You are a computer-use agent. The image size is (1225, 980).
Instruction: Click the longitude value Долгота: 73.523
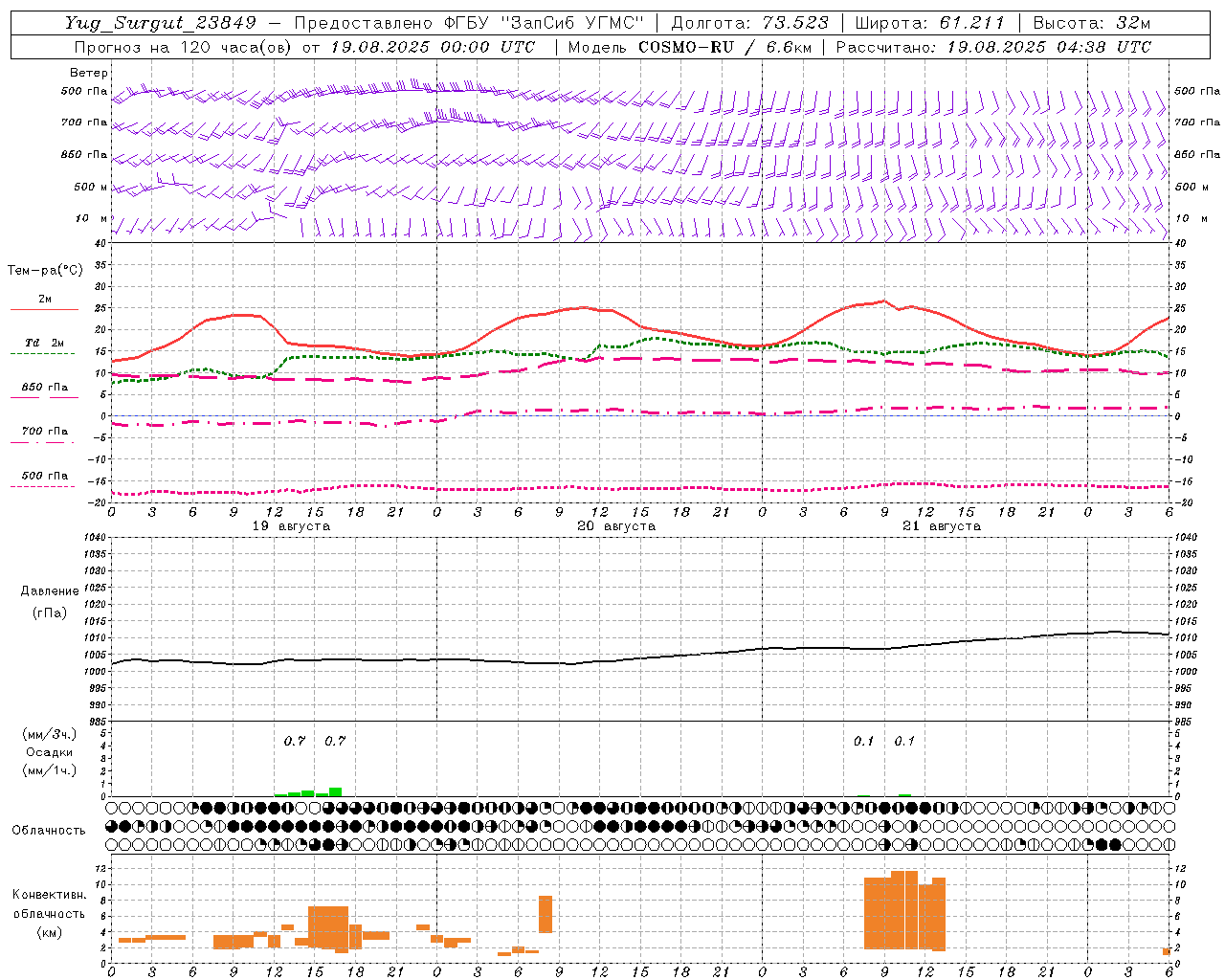(x=750, y=23)
